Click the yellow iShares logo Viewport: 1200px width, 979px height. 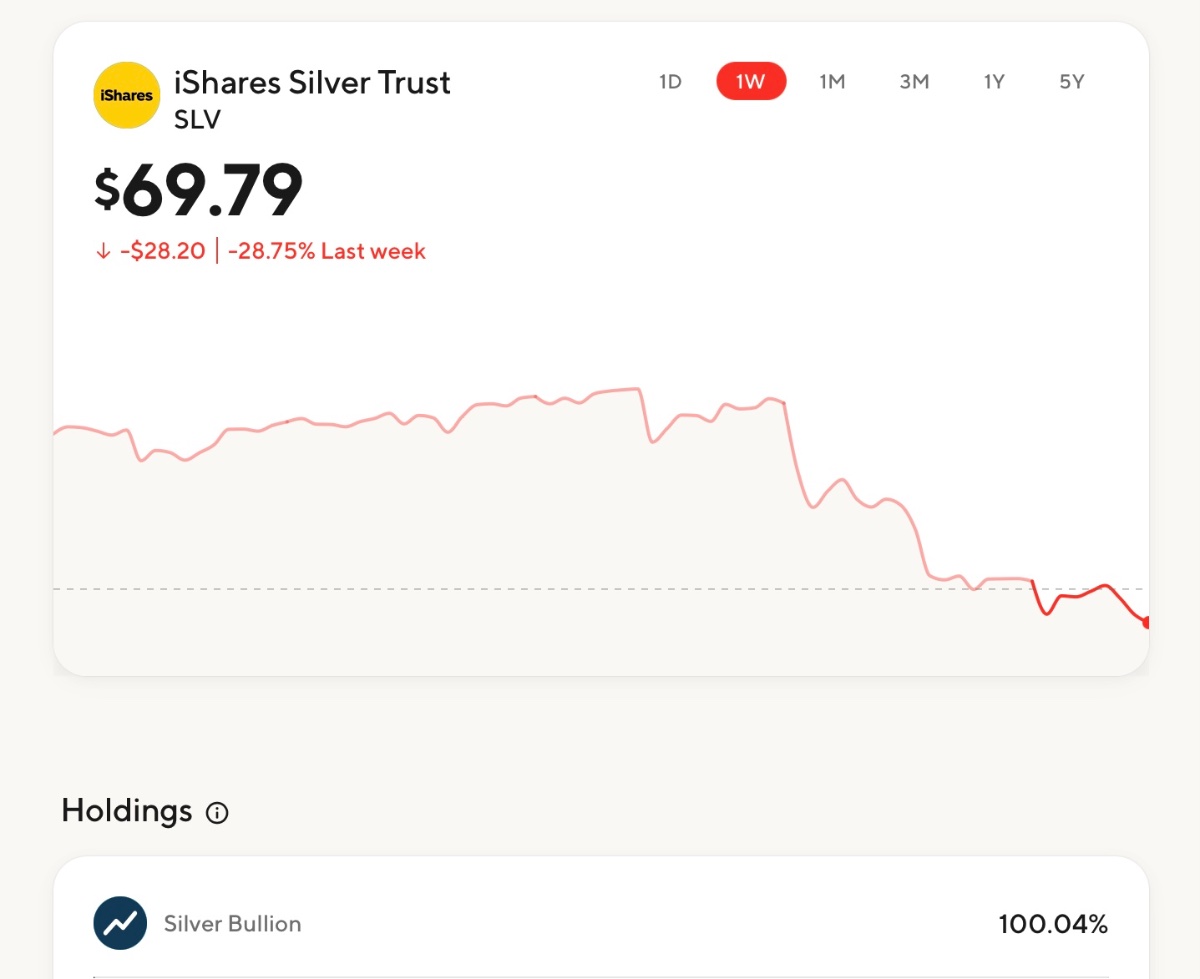(x=126, y=95)
